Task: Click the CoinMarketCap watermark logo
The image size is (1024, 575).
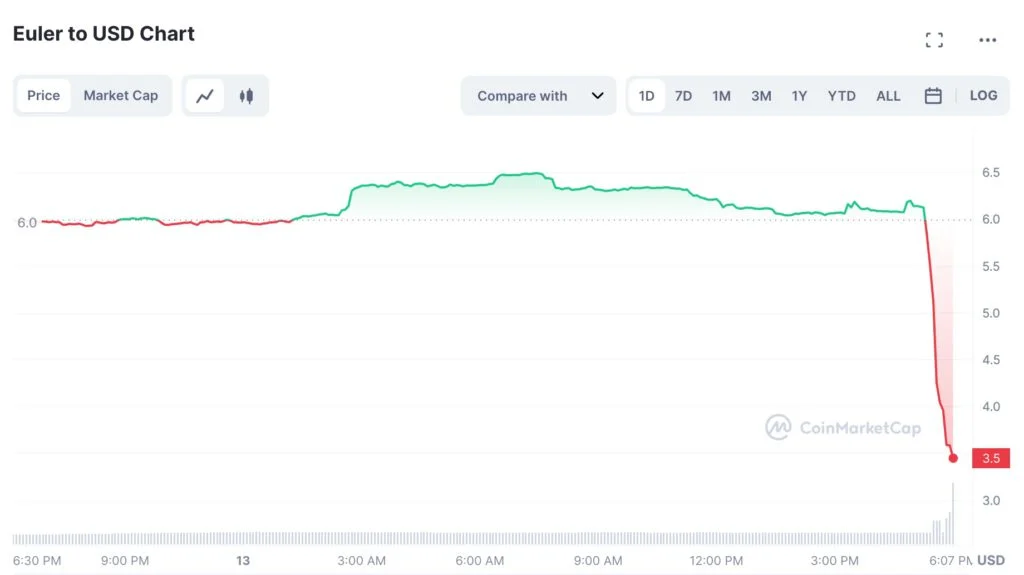Action: coord(842,428)
